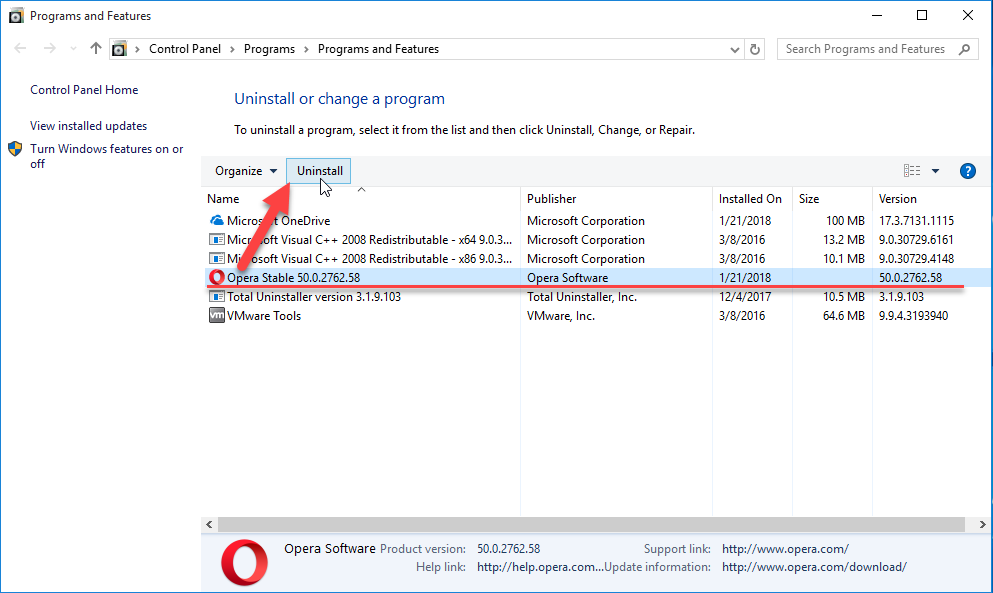Screen dimensions: 993x593
Task: Click the Back navigation arrow
Action: [20, 49]
